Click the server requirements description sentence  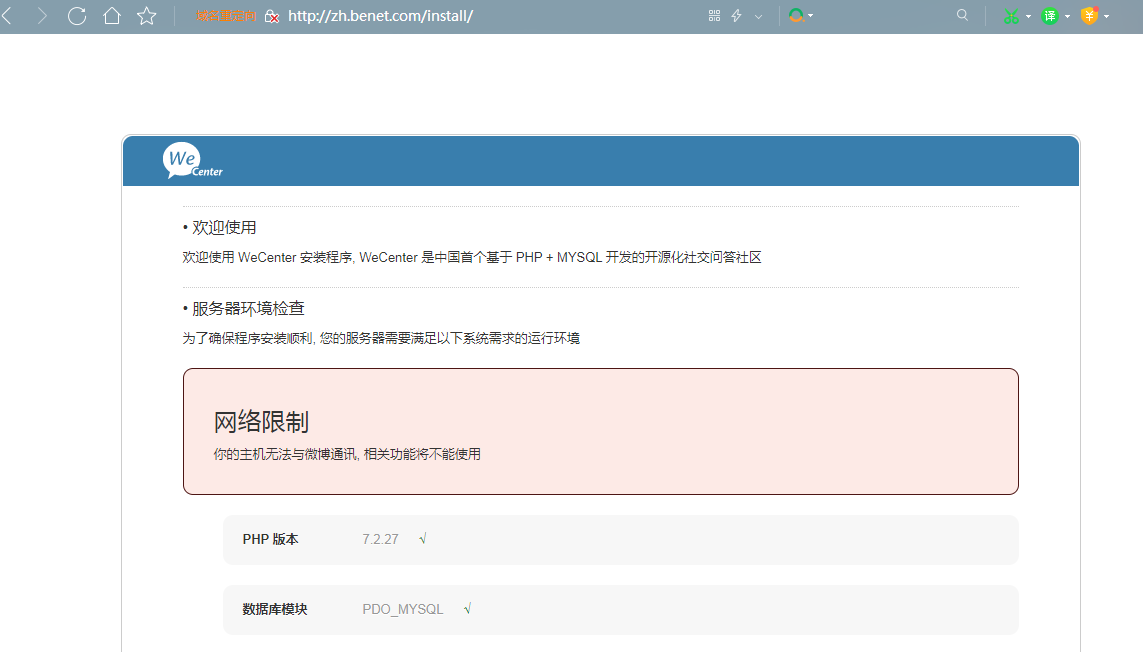pyautogui.click(x=381, y=338)
